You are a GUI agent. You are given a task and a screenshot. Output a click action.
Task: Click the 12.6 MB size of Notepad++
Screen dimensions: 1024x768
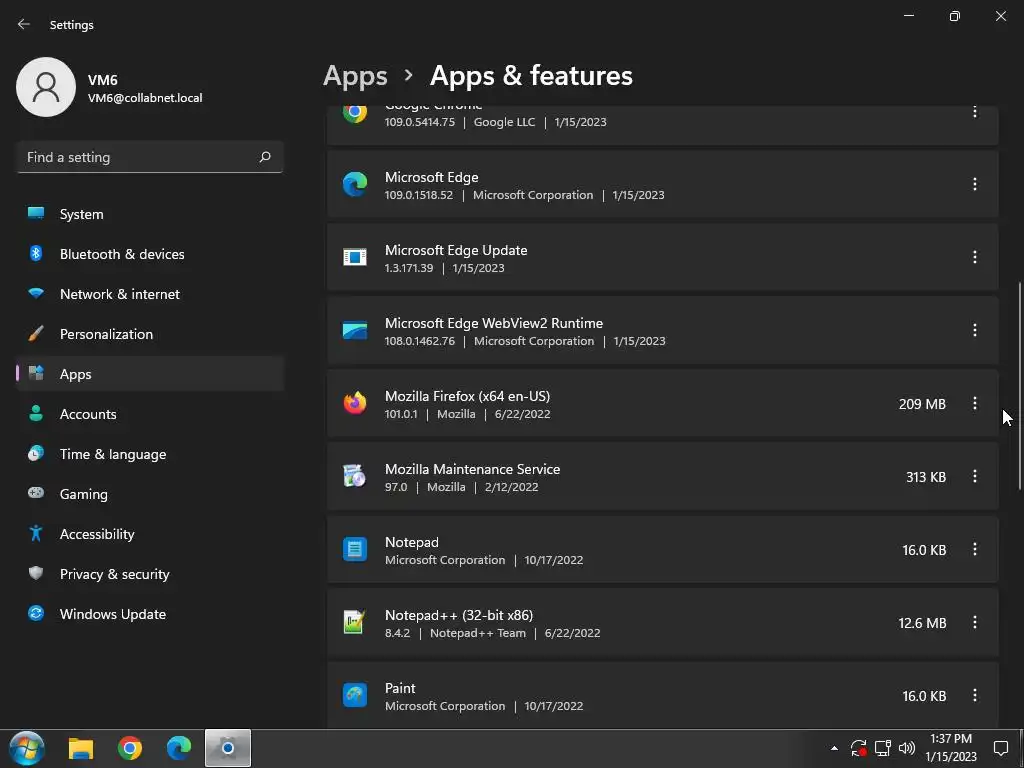click(x=922, y=624)
